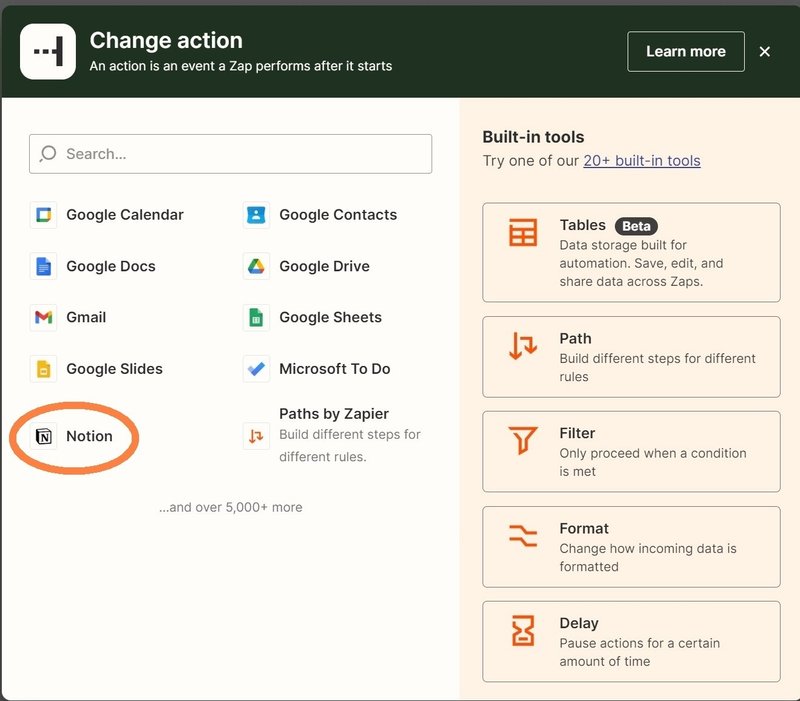Choose the Format card title

[x=584, y=529]
